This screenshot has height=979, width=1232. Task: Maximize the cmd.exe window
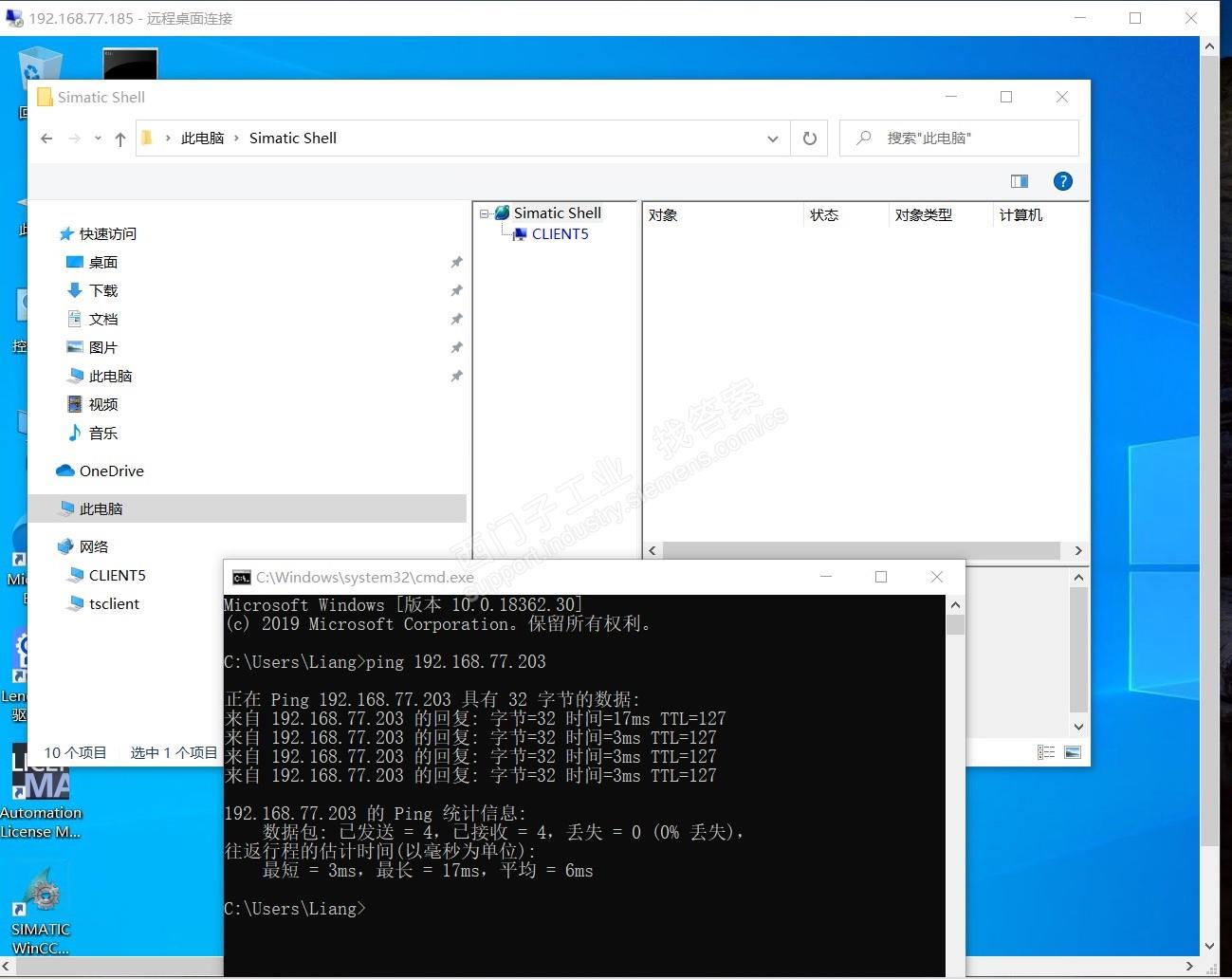881,577
